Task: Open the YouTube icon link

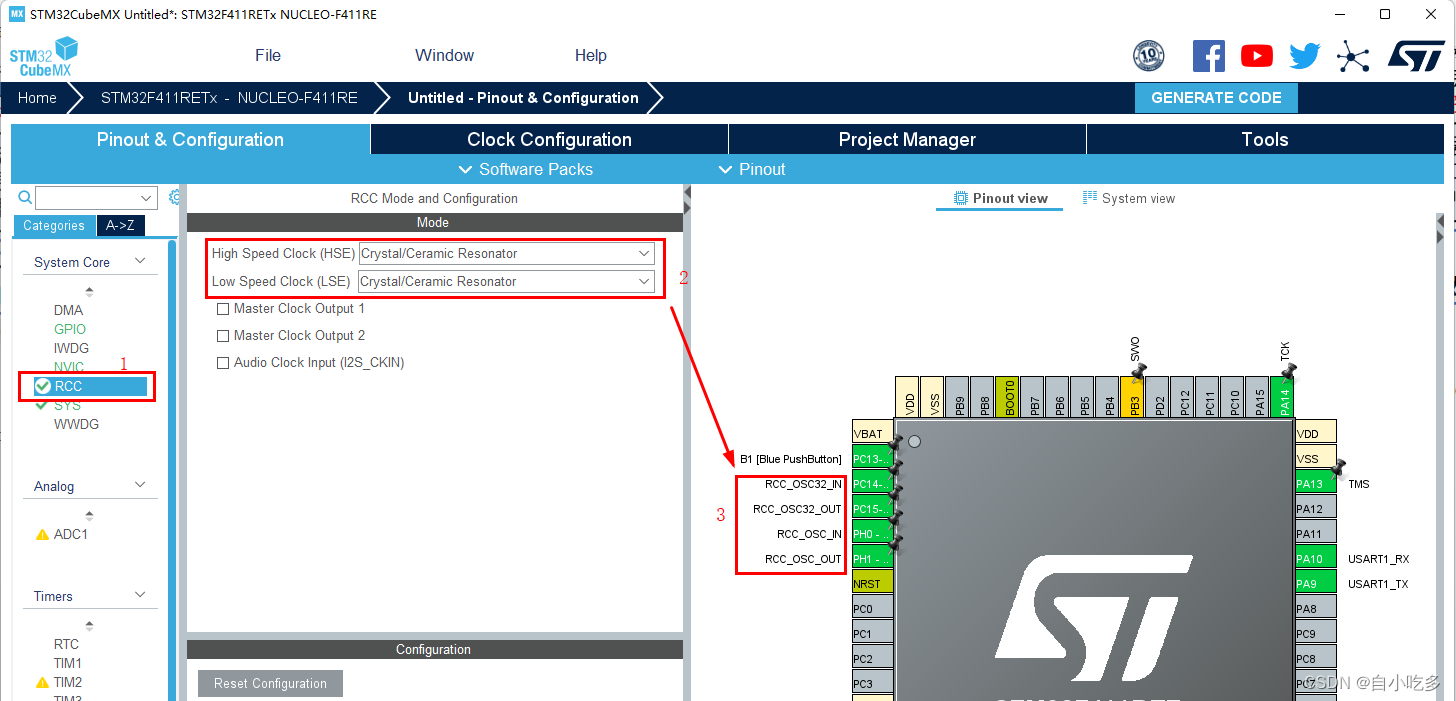Action: click(x=1257, y=56)
